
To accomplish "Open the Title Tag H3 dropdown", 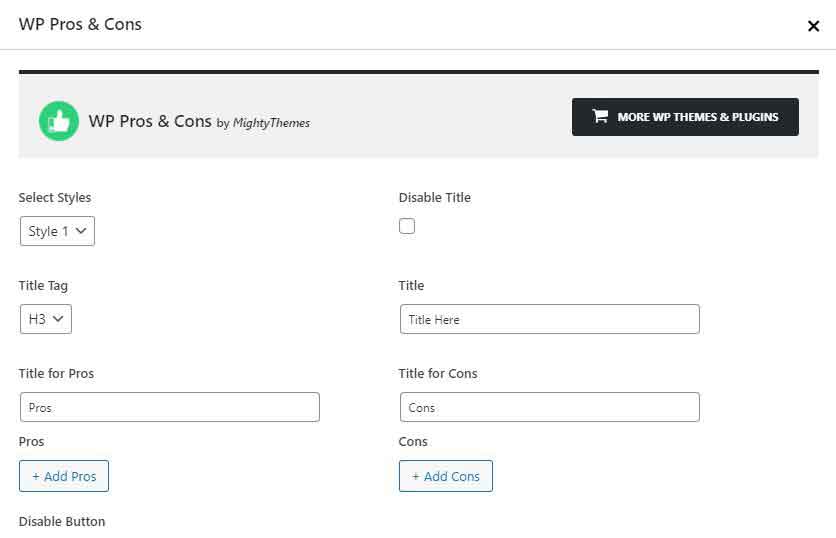I will (46, 319).
